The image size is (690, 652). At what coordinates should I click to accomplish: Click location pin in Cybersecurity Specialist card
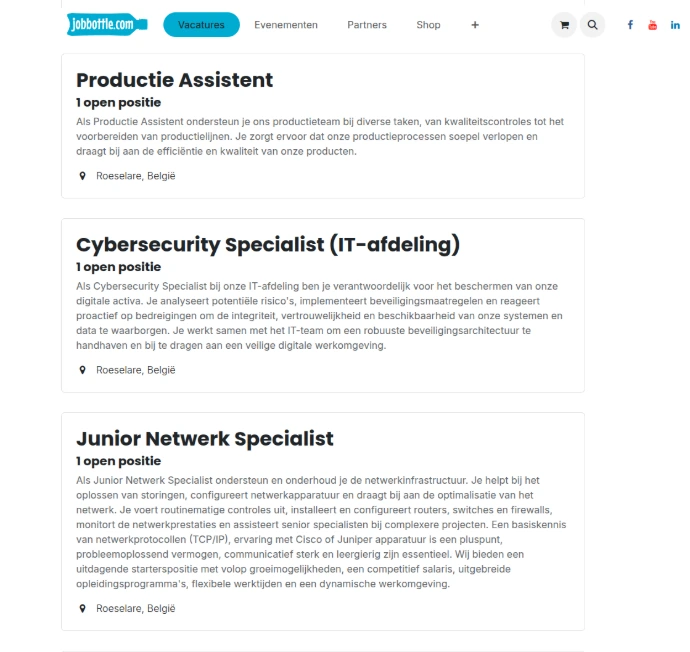click(83, 370)
